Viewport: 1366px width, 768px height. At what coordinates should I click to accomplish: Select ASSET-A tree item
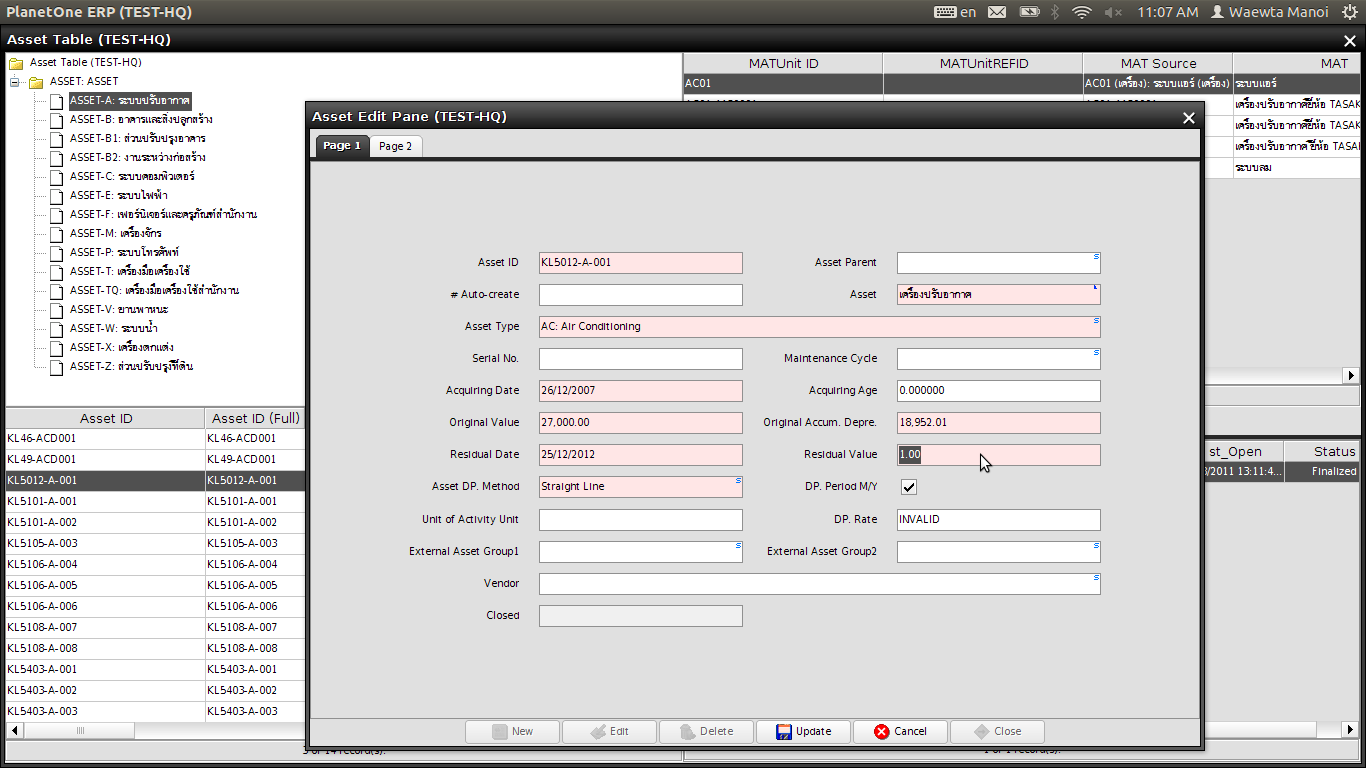tap(129, 101)
